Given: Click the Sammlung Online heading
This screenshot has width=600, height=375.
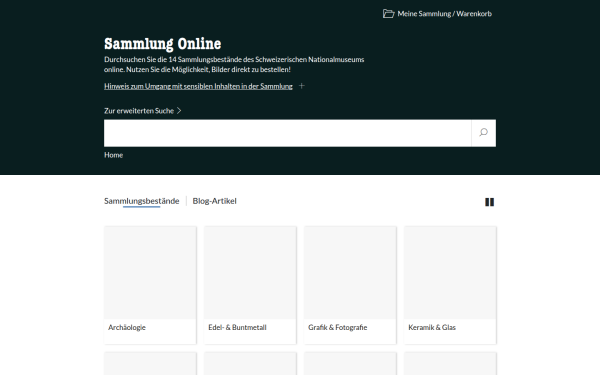Looking at the screenshot, I should click(x=163, y=44).
